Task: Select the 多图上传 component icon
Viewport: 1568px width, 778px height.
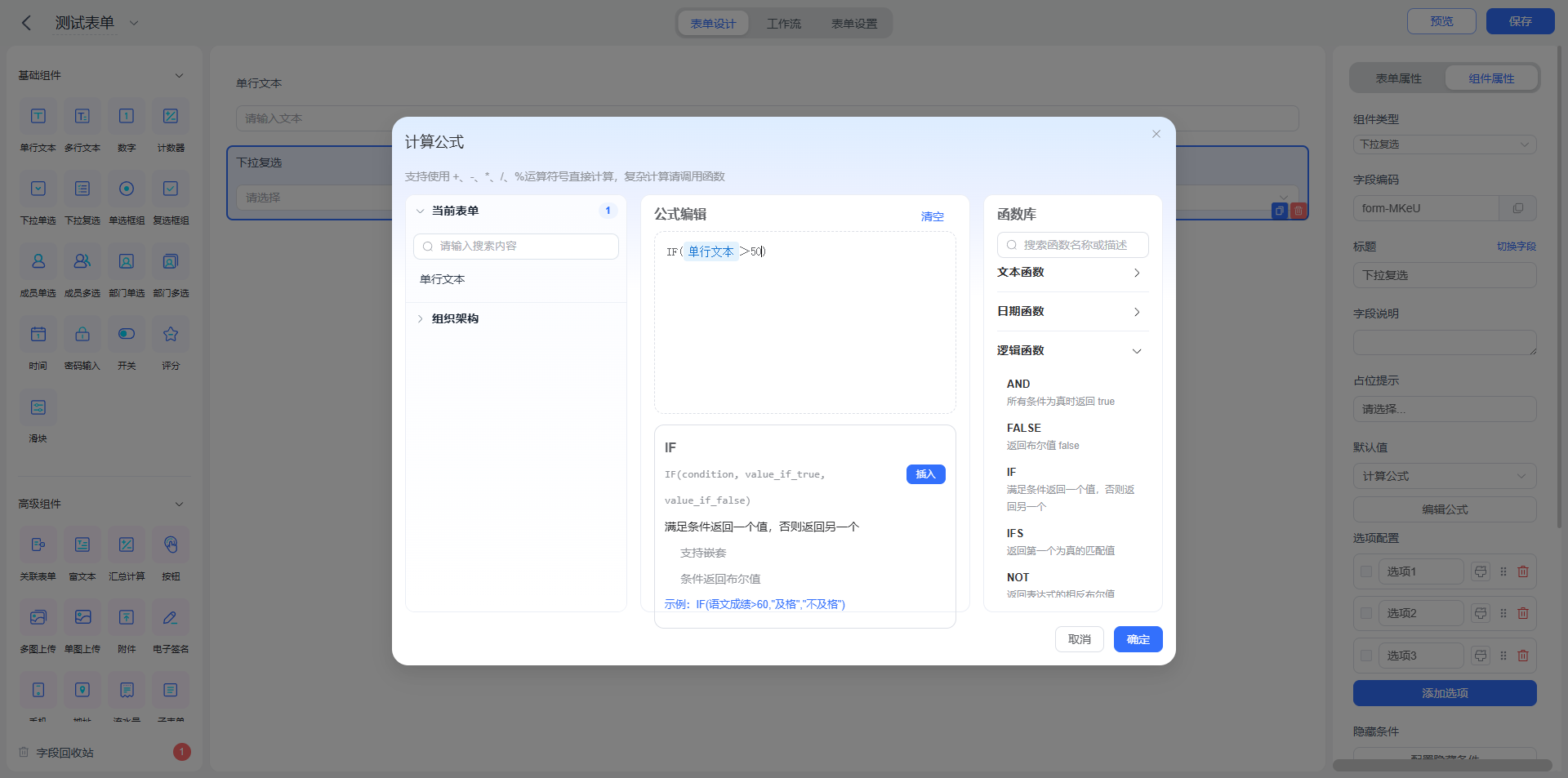Action: (x=38, y=618)
